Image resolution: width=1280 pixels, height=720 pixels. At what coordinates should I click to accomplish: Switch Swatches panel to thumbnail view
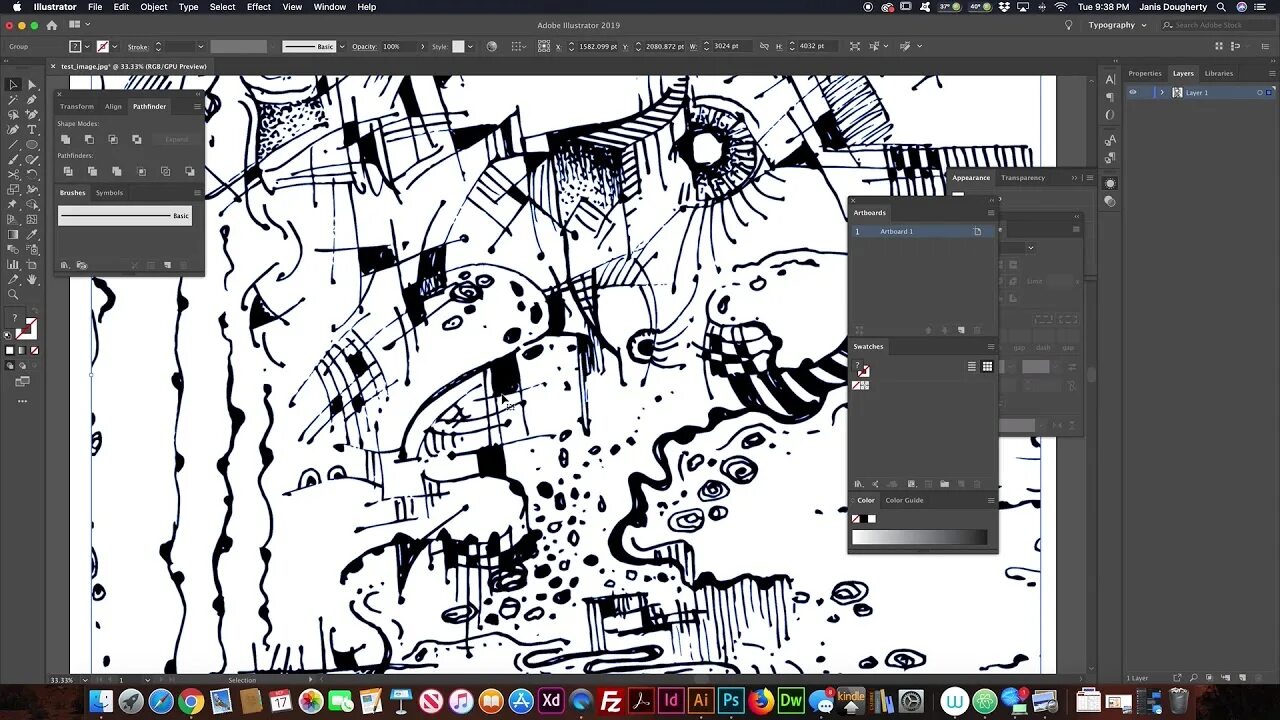(x=987, y=367)
